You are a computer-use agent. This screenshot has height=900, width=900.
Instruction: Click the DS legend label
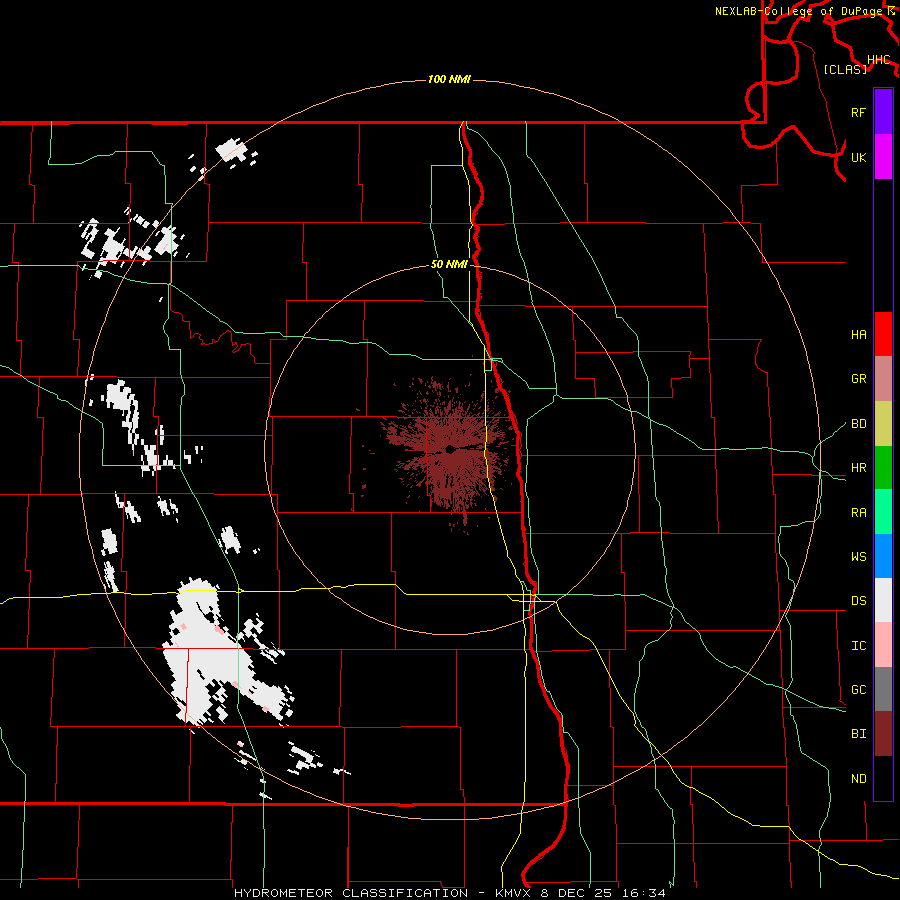click(858, 601)
